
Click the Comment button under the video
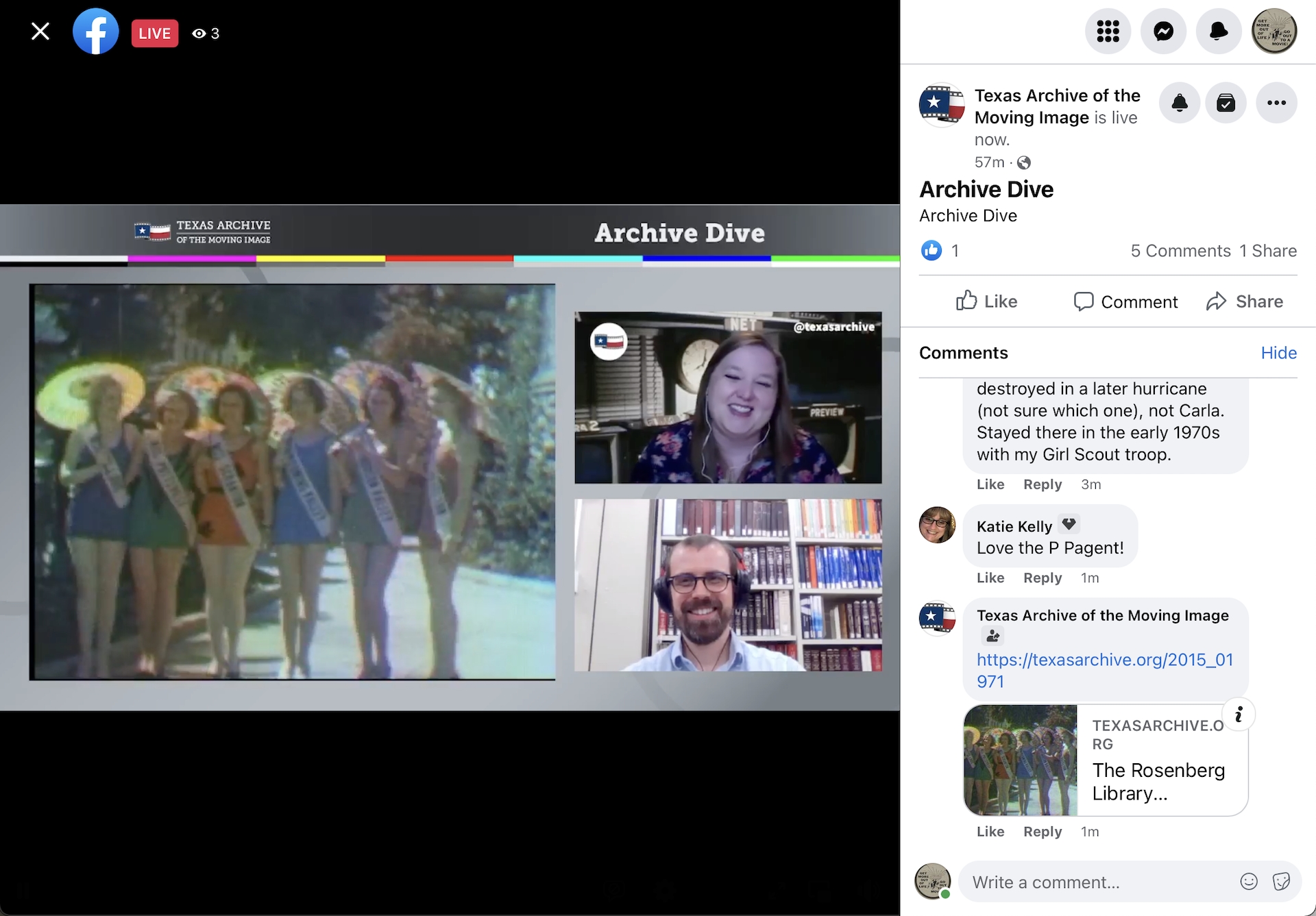click(x=1125, y=301)
